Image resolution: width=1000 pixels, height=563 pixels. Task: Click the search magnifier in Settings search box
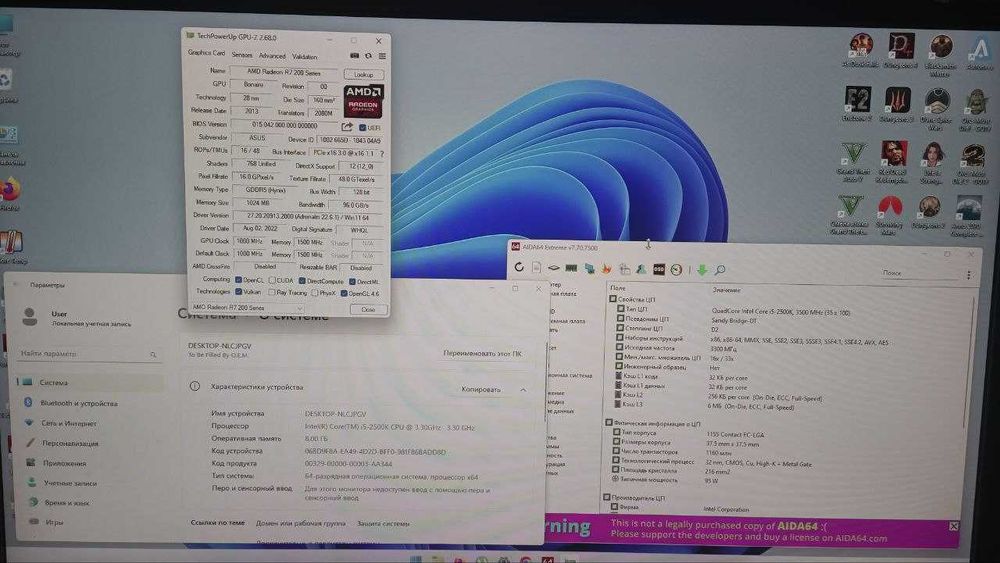[153, 354]
